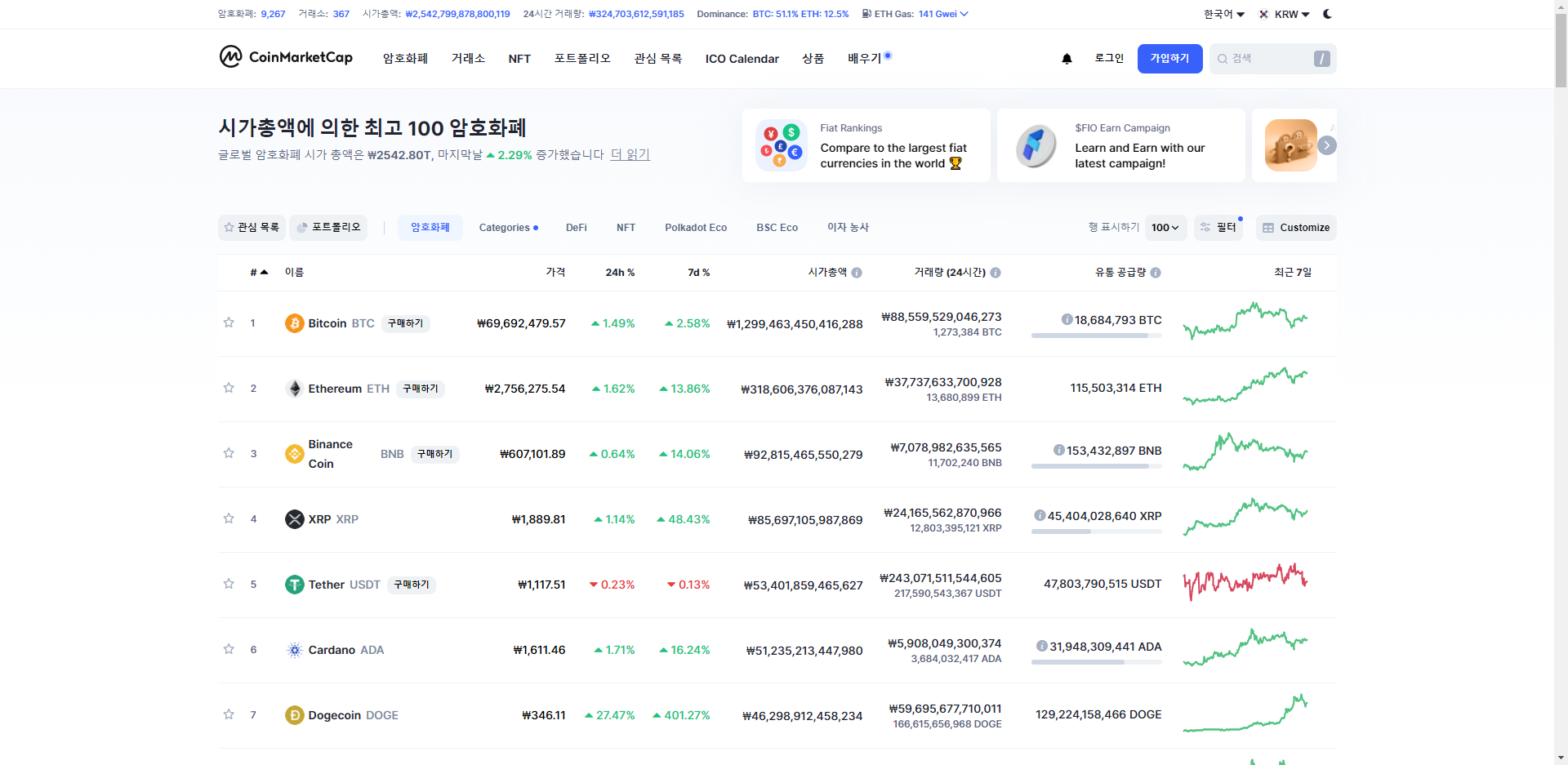Click 로그인 login link
The image size is (1568, 765).
(x=1109, y=59)
